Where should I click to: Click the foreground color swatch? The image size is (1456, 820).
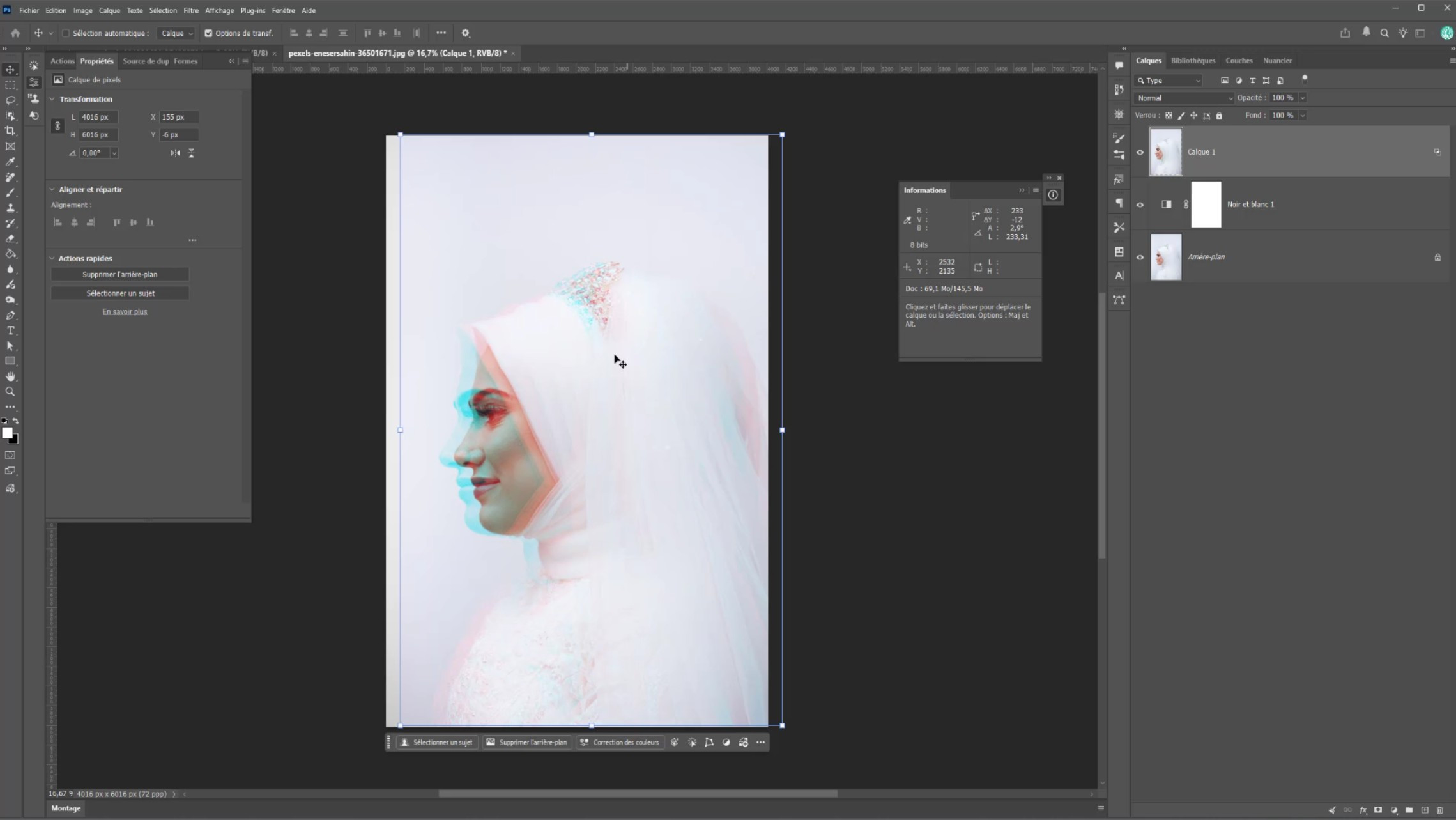point(7,433)
